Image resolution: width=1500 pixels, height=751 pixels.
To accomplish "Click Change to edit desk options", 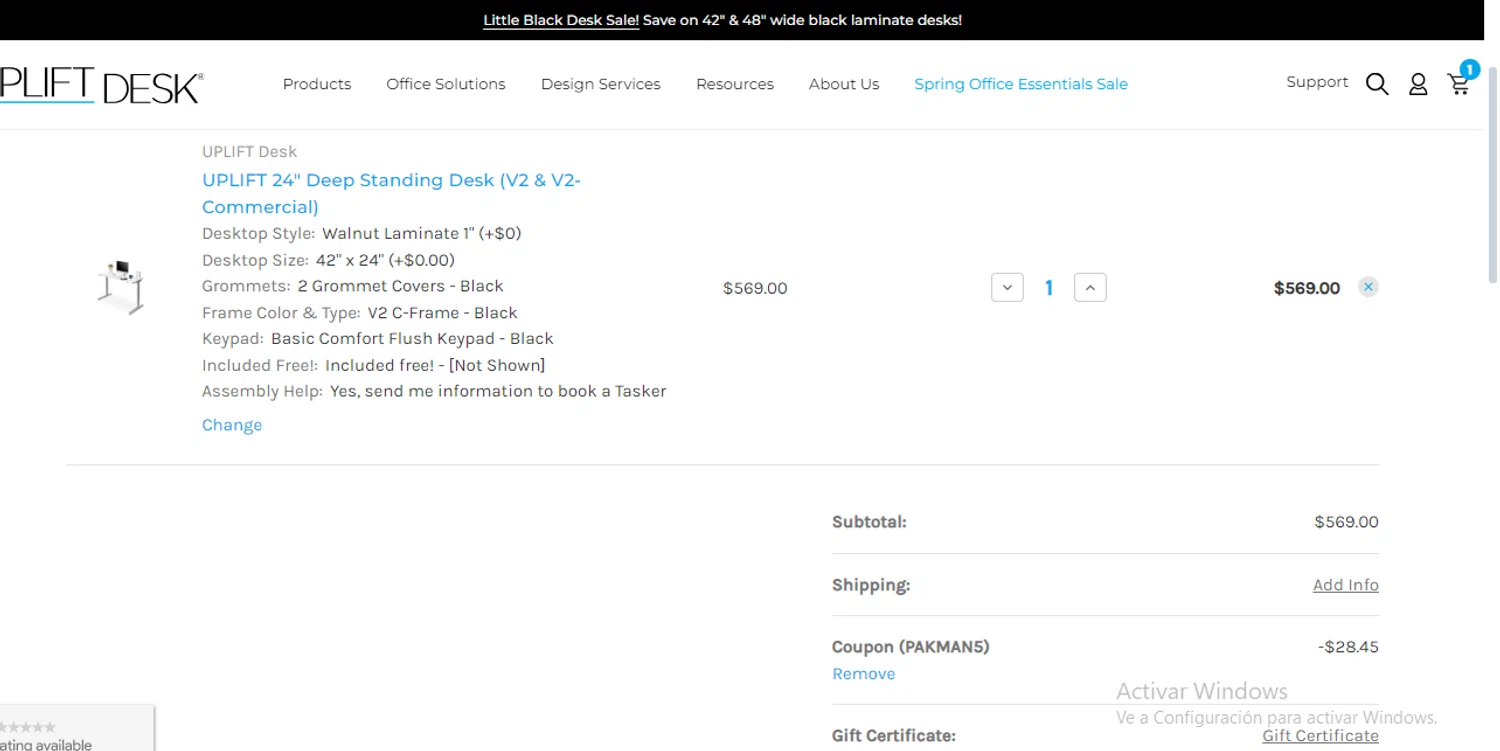I will [x=232, y=425].
